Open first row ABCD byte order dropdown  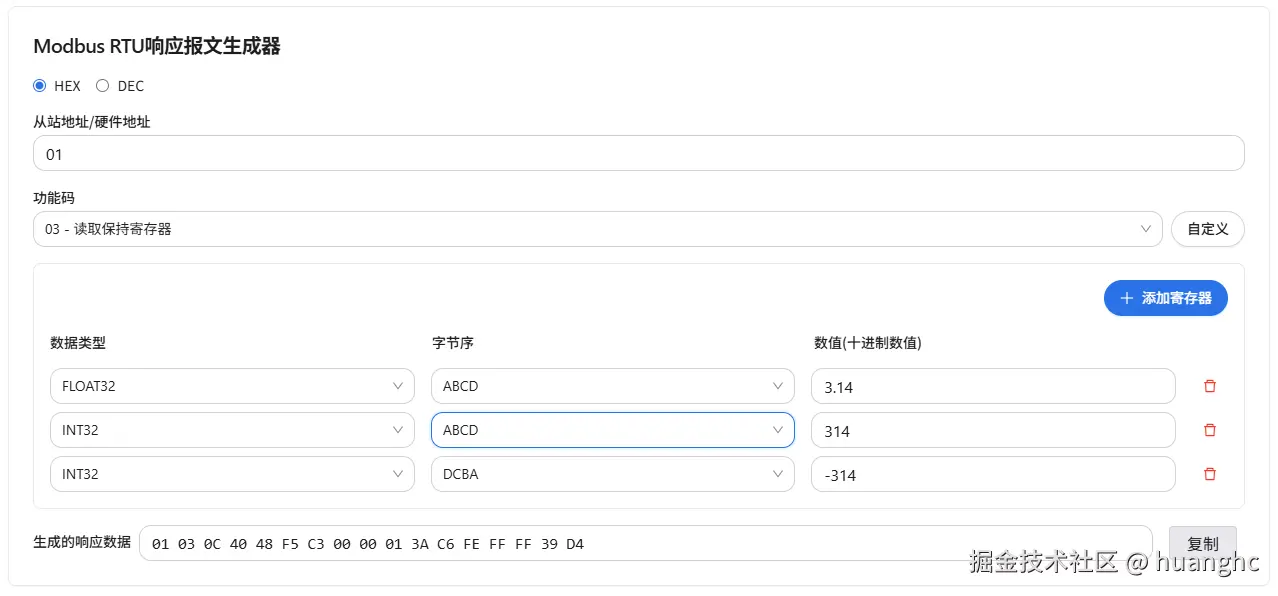click(x=612, y=386)
